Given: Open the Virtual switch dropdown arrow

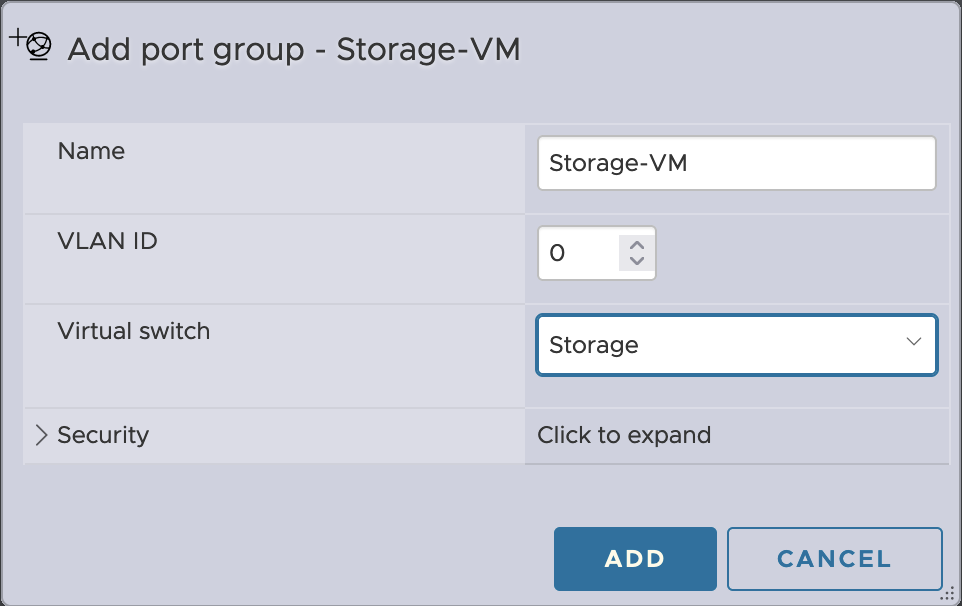Looking at the screenshot, I should tap(914, 342).
